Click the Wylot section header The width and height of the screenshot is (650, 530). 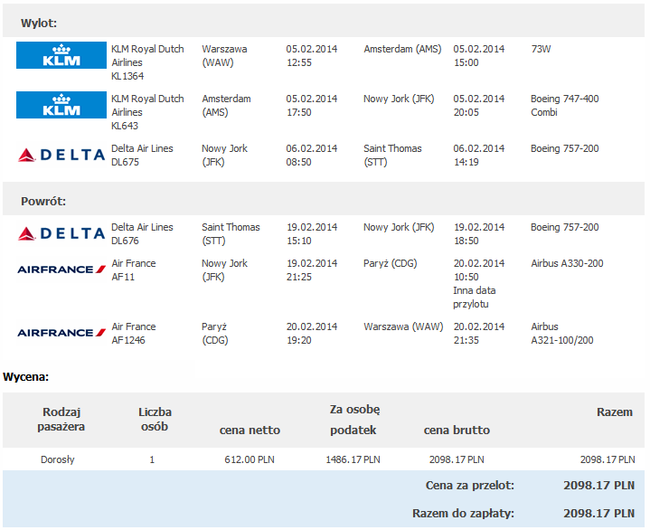click(39, 21)
